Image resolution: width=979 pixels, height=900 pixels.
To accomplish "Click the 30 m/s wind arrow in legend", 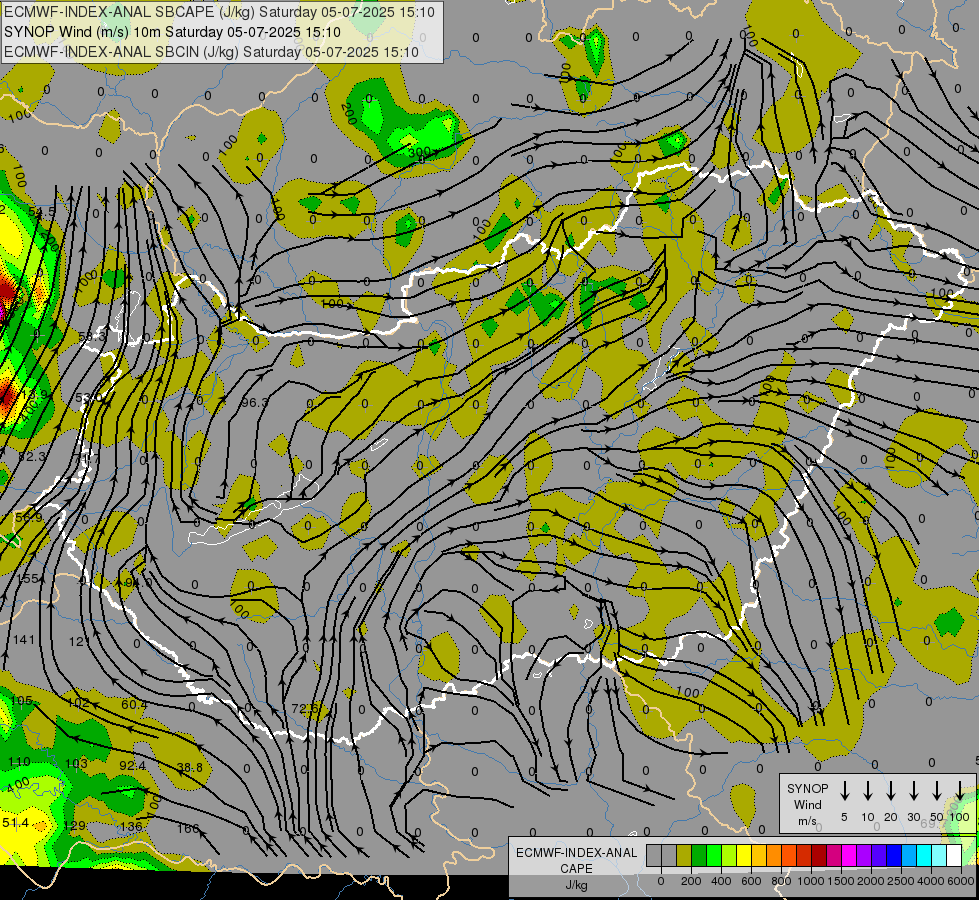I will tap(913, 791).
